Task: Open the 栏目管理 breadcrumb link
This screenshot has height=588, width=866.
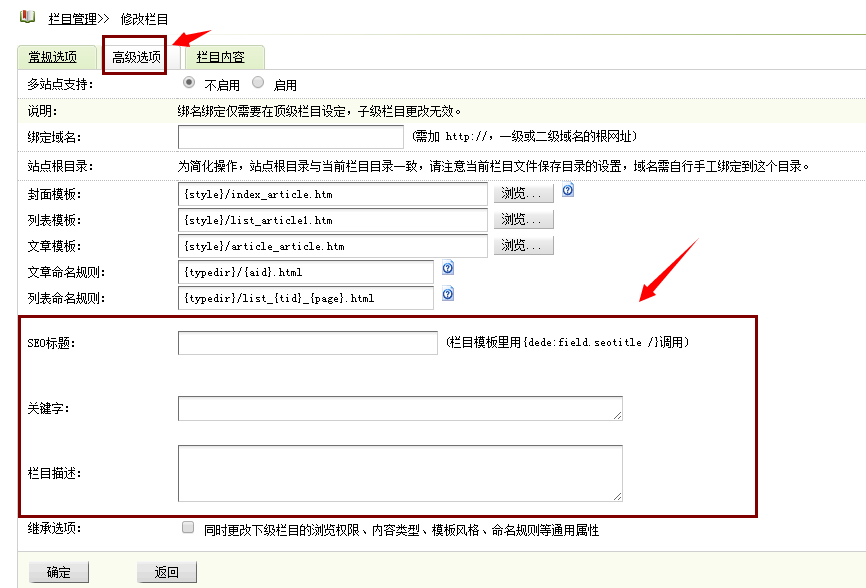Action: pos(73,18)
